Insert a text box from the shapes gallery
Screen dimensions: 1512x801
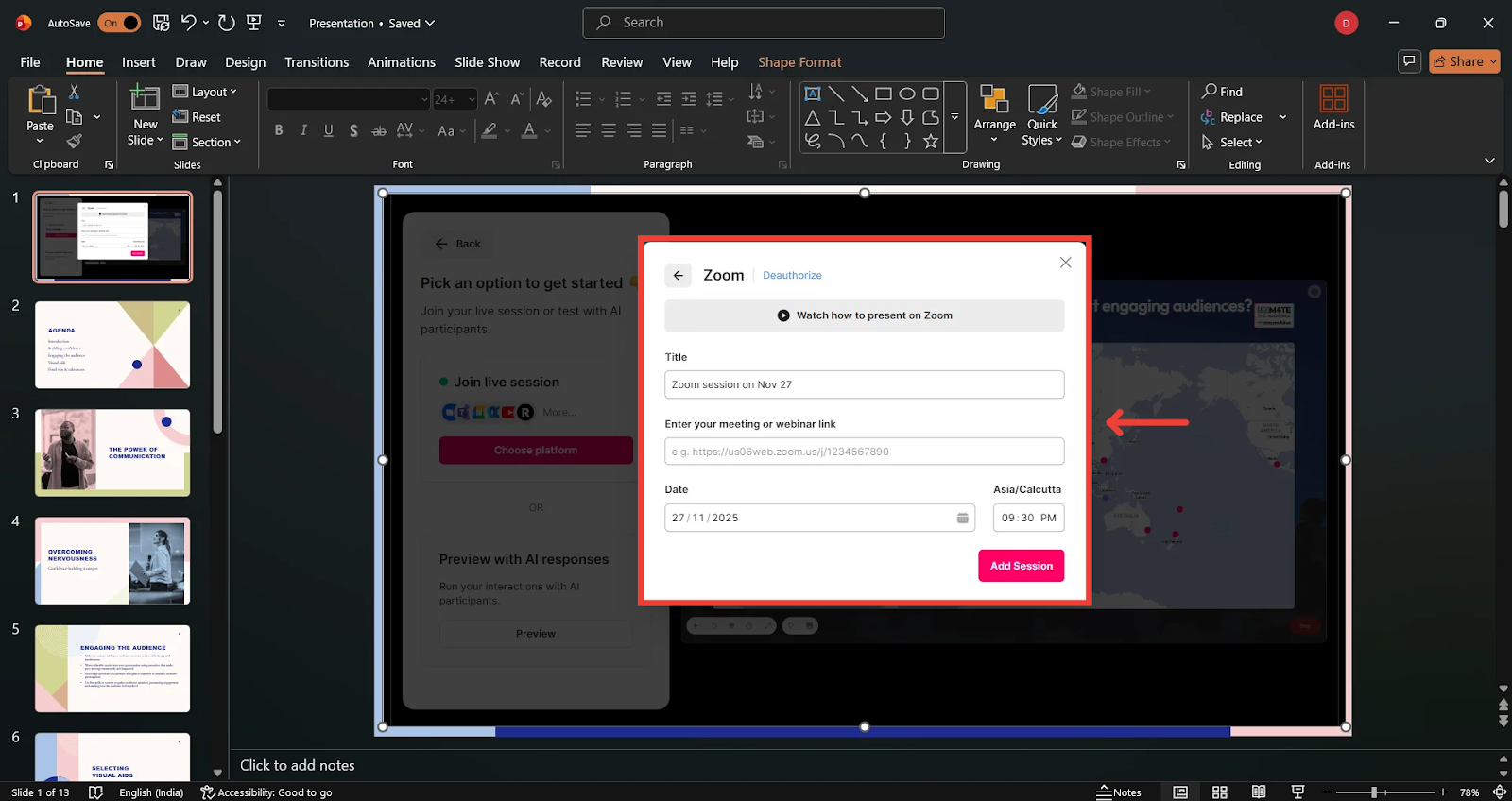coord(812,94)
